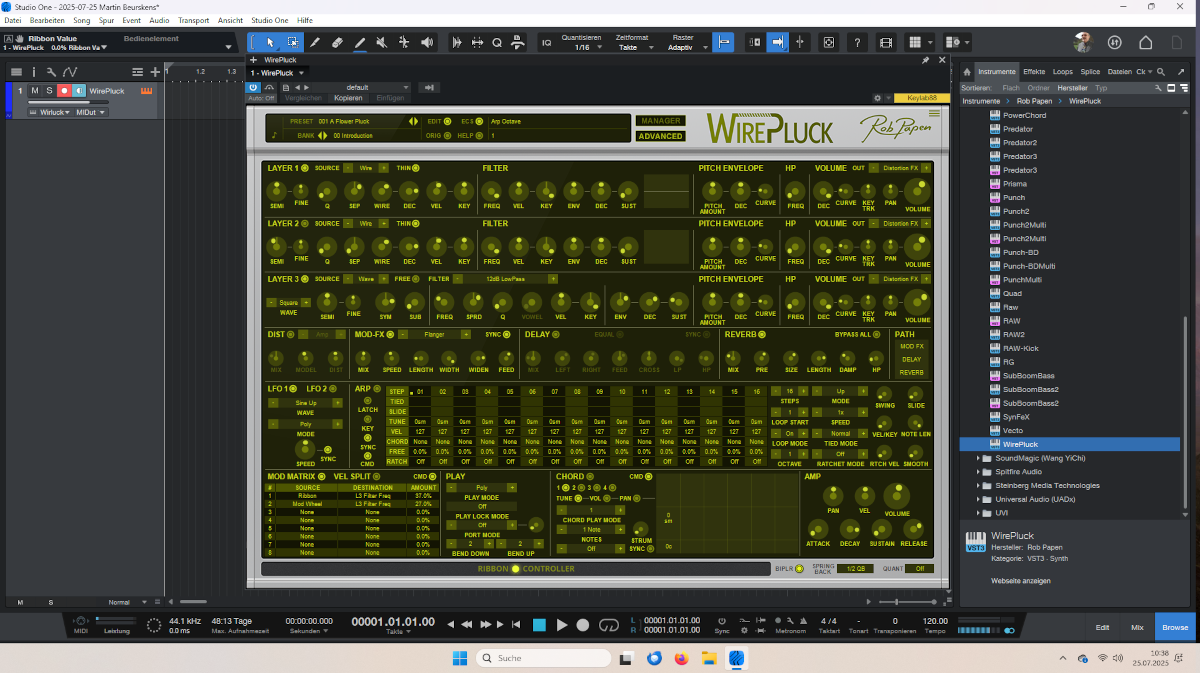Open the Bearbeiten menu
The image size is (1200, 673).
point(48,20)
